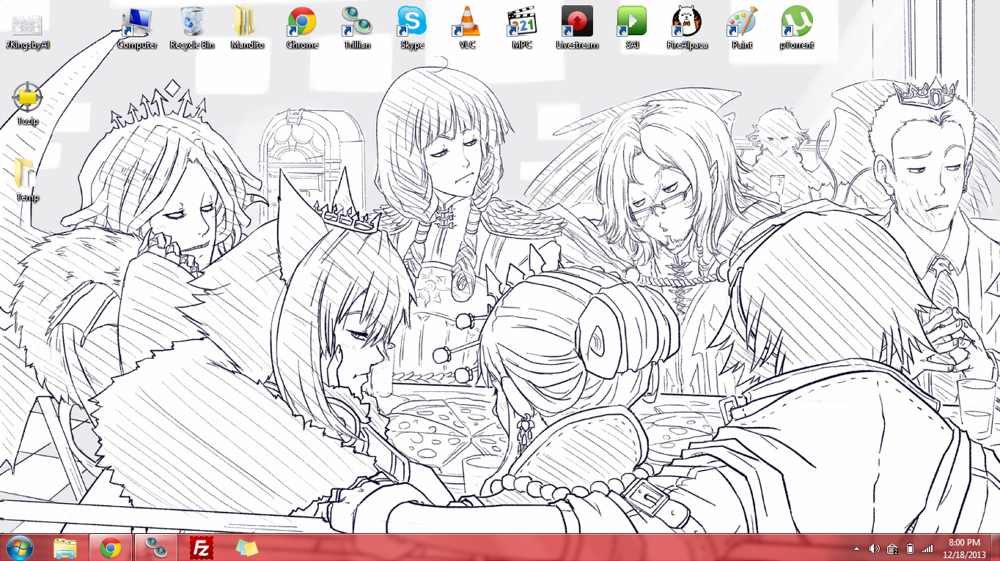
Task: Select the VLC media player shortcut
Action: point(467,29)
